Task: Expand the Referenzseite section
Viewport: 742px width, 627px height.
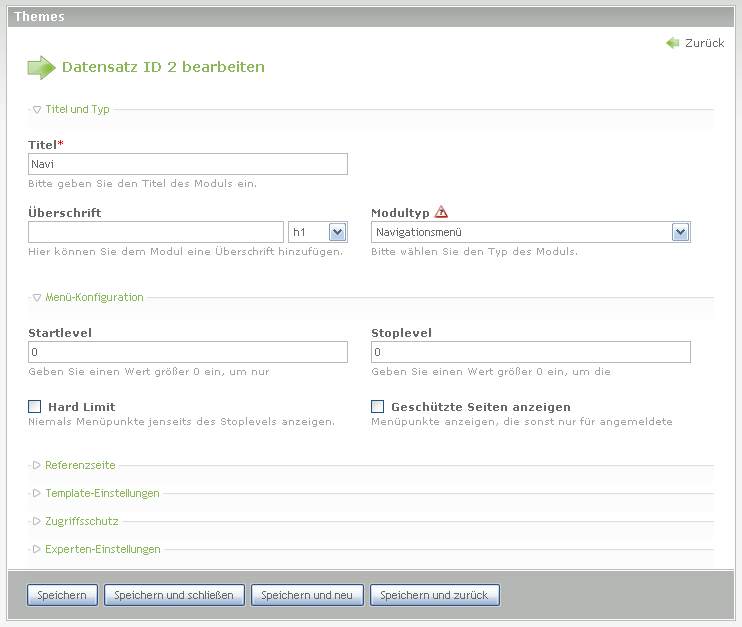Action: tap(80, 465)
